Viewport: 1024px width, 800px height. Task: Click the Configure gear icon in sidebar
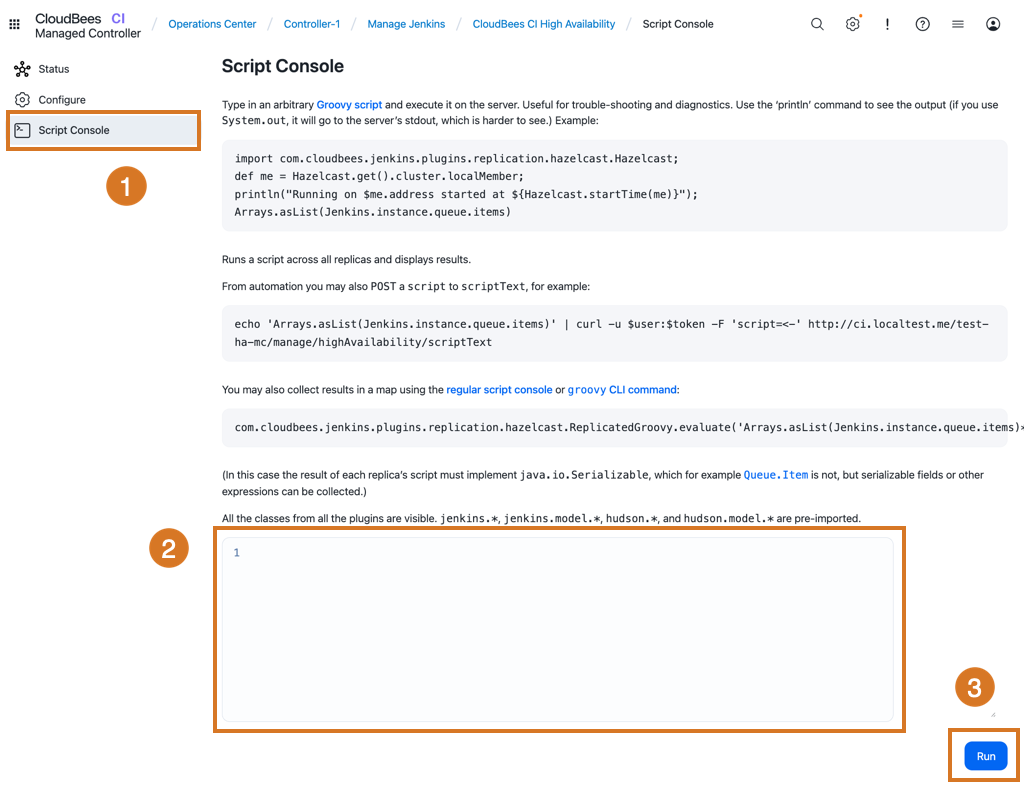pyautogui.click(x=22, y=100)
